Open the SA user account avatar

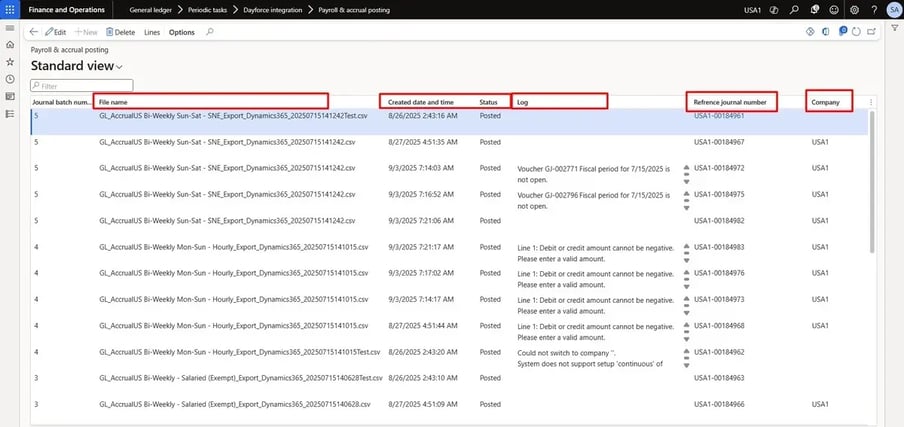(893, 10)
